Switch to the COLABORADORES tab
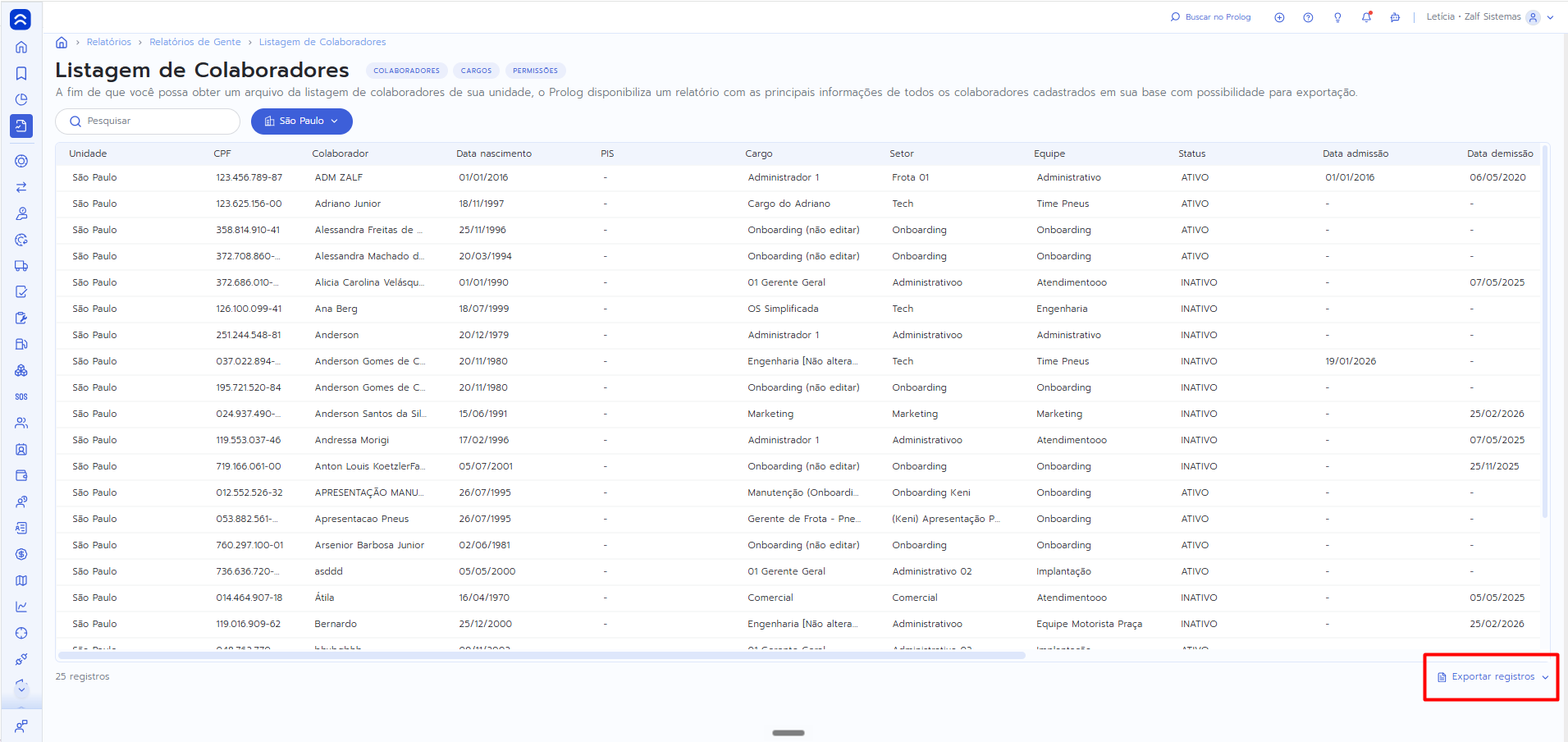This screenshot has width=1568, height=742. pos(406,71)
